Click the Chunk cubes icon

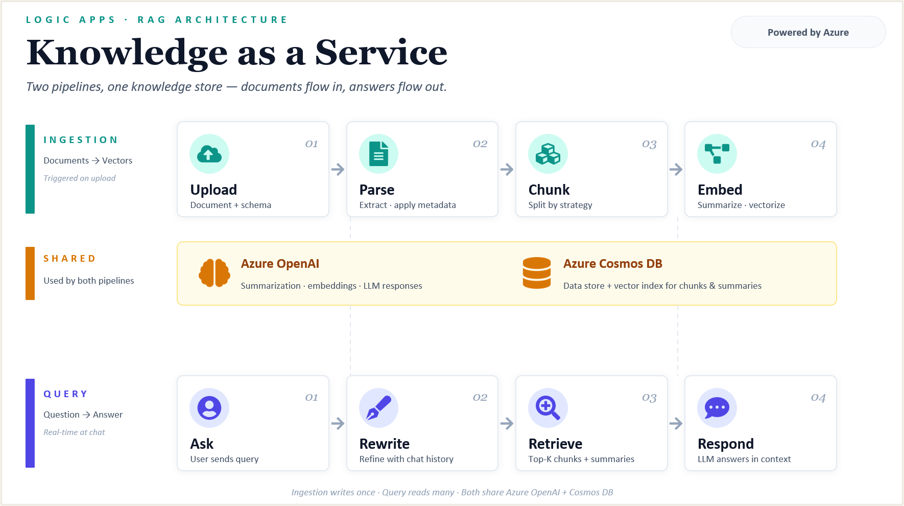click(x=548, y=154)
